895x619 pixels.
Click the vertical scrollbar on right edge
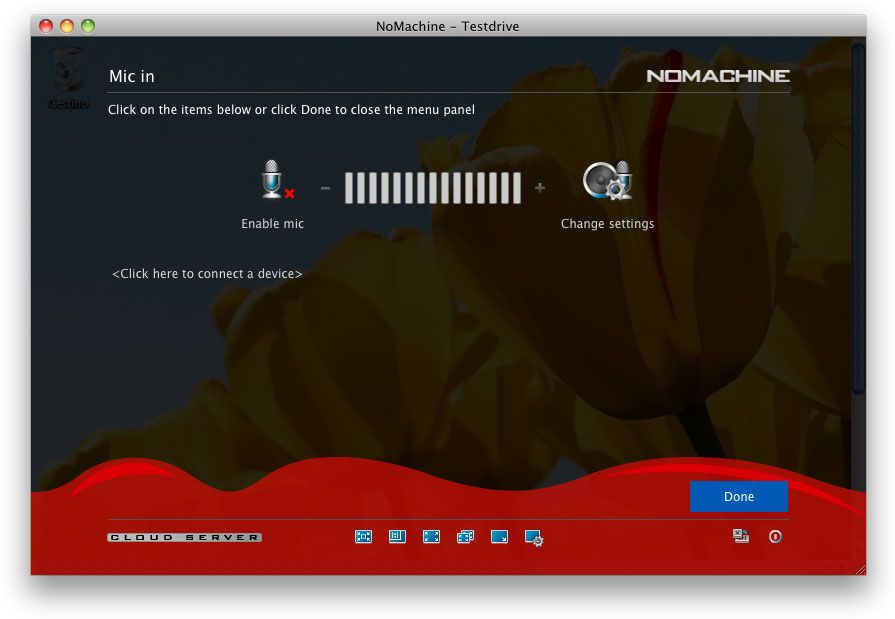[858, 220]
